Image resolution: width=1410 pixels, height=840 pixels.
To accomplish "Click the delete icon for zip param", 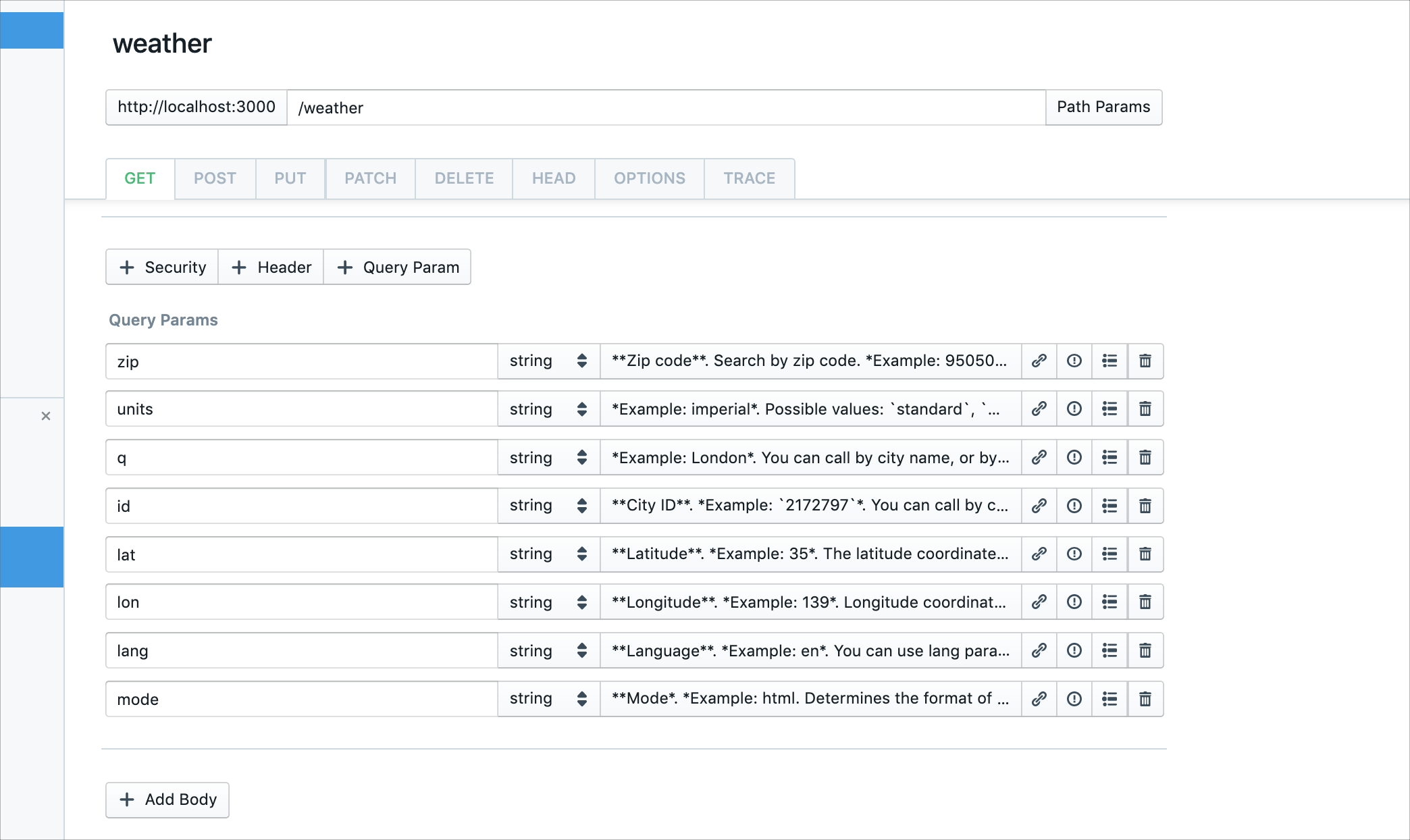I will 1145,361.
